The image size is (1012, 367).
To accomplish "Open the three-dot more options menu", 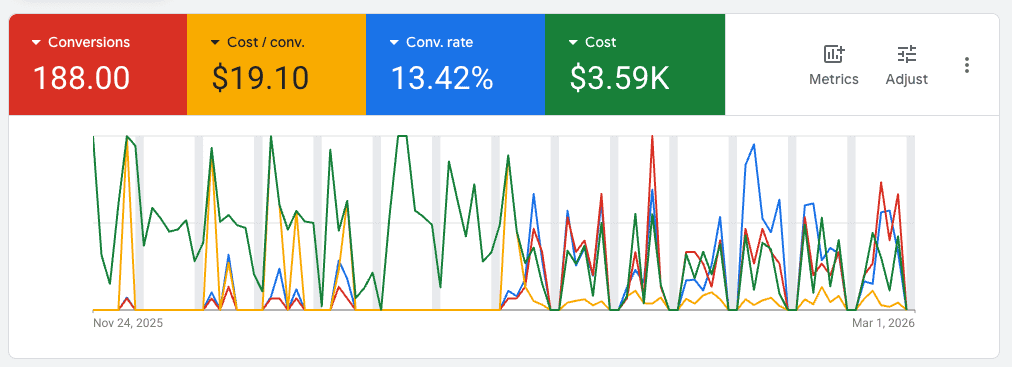I will tap(966, 64).
